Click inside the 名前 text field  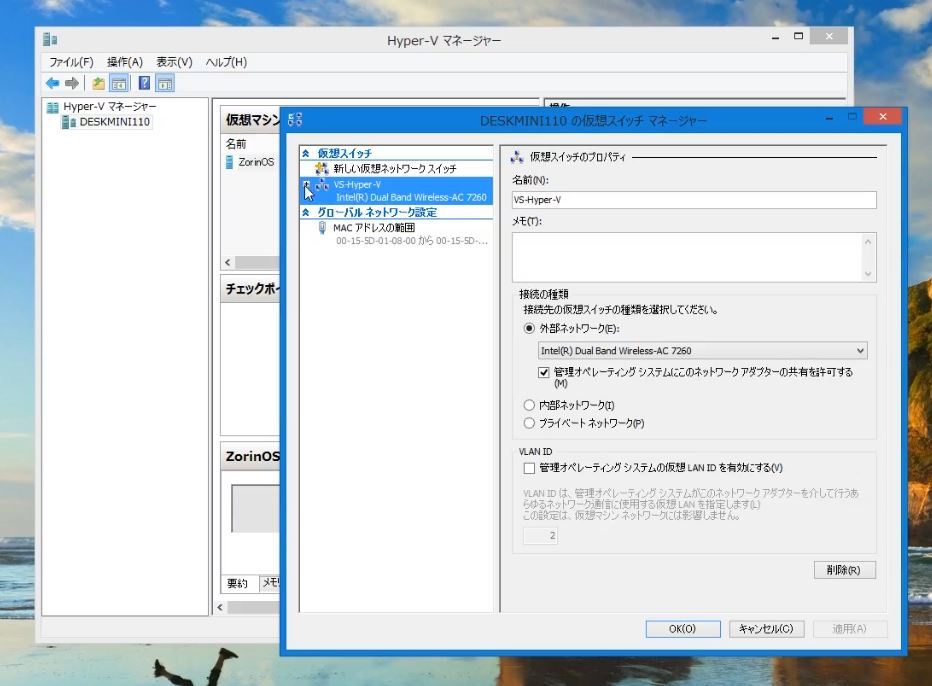[x=693, y=200]
